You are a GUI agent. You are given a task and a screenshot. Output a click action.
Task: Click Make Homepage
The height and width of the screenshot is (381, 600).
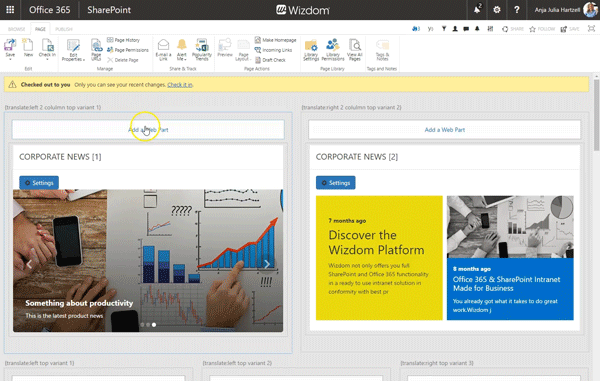click(x=276, y=40)
